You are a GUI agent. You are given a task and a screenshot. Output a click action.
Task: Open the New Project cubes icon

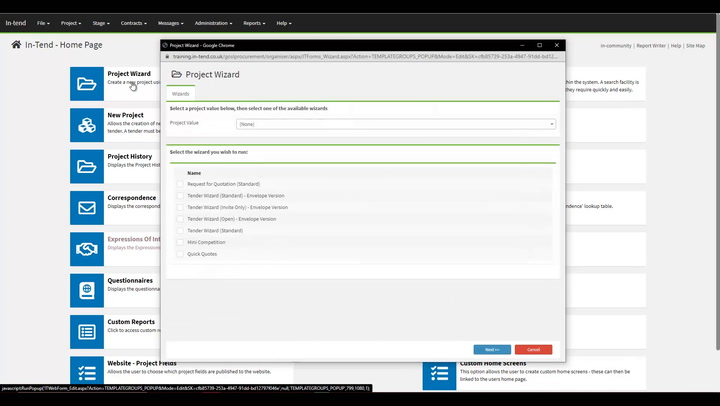pos(87,125)
